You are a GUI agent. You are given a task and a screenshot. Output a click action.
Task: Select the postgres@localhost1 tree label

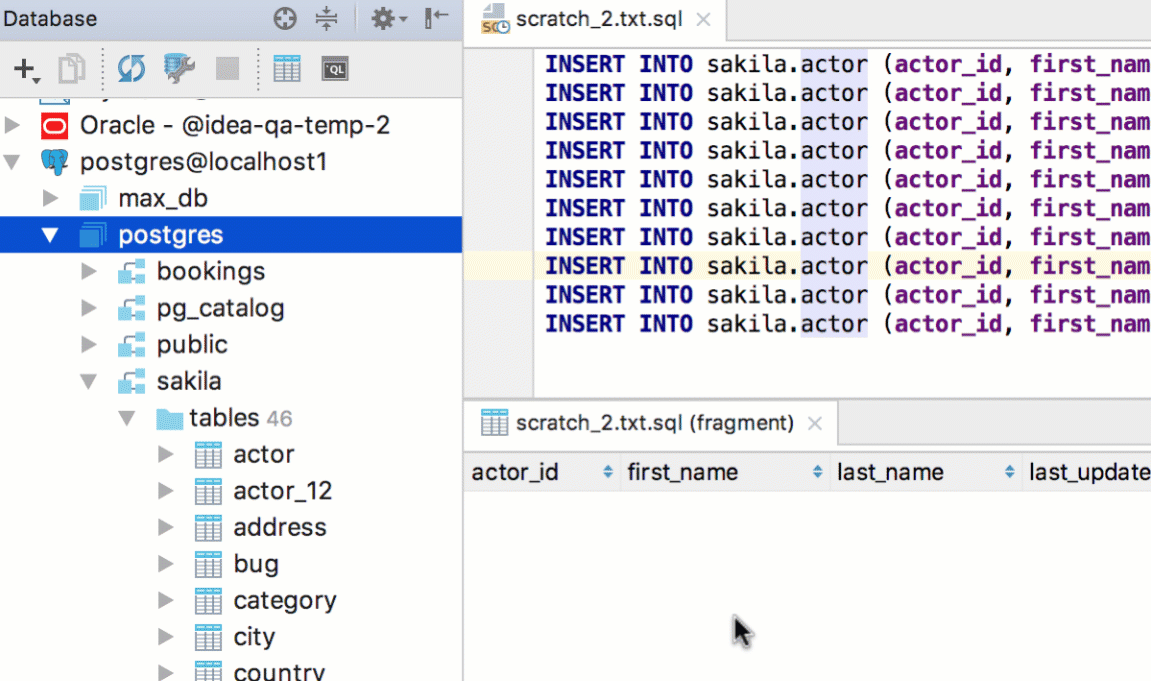pyautogui.click(x=203, y=161)
